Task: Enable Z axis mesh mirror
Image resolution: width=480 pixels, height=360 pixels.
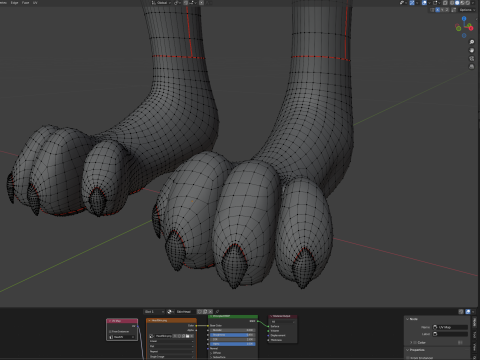Action: coord(447,10)
